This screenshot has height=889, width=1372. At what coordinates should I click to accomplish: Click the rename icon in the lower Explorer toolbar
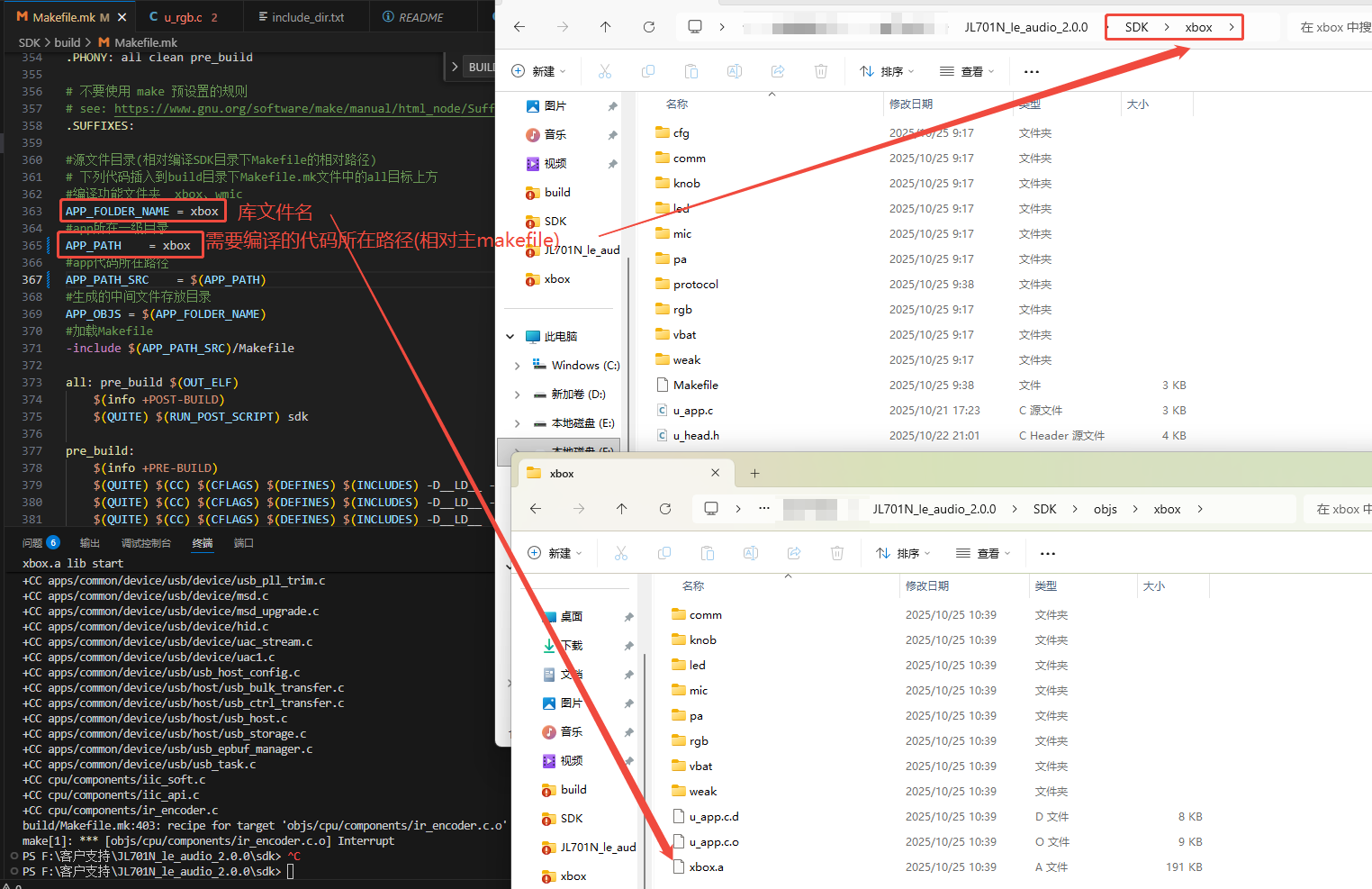[x=751, y=553]
